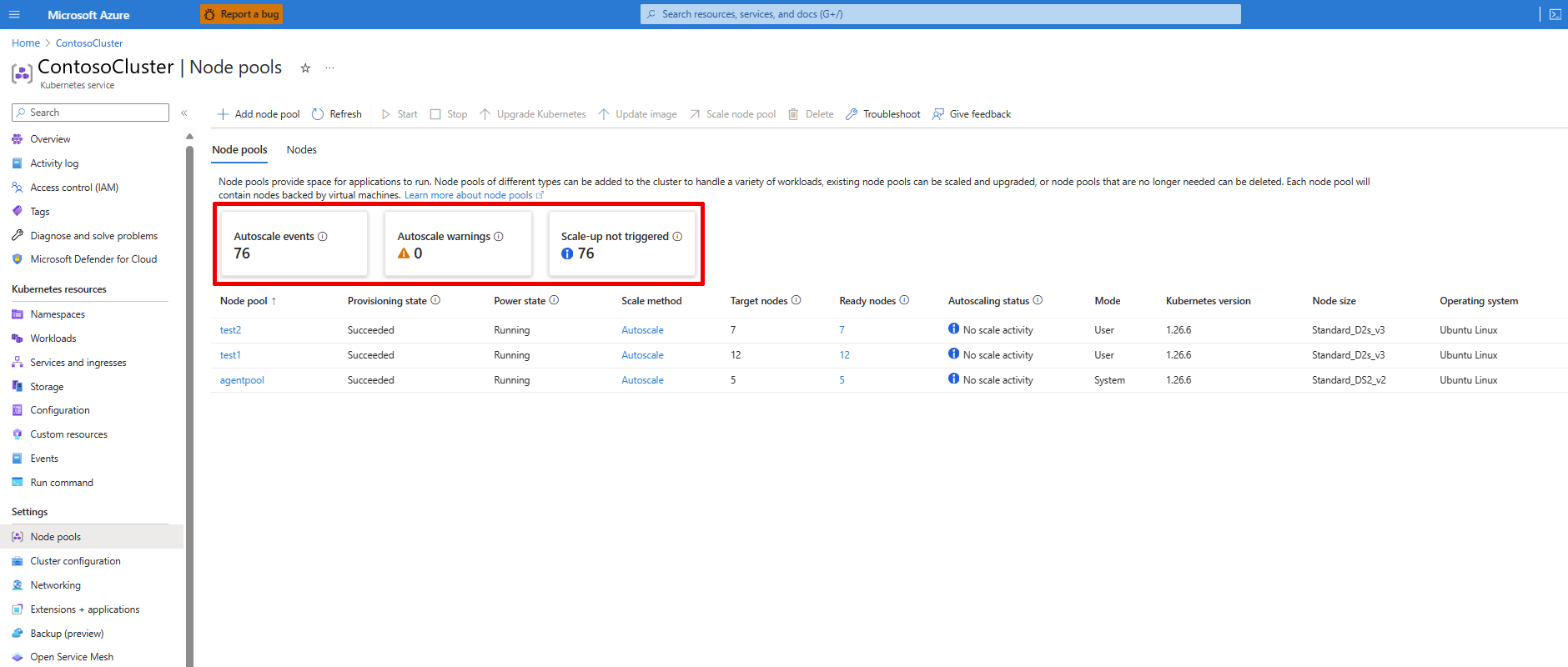Click the Extensions + applications icon
This screenshot has height=667, width=1568.
(x=18, y=609)
